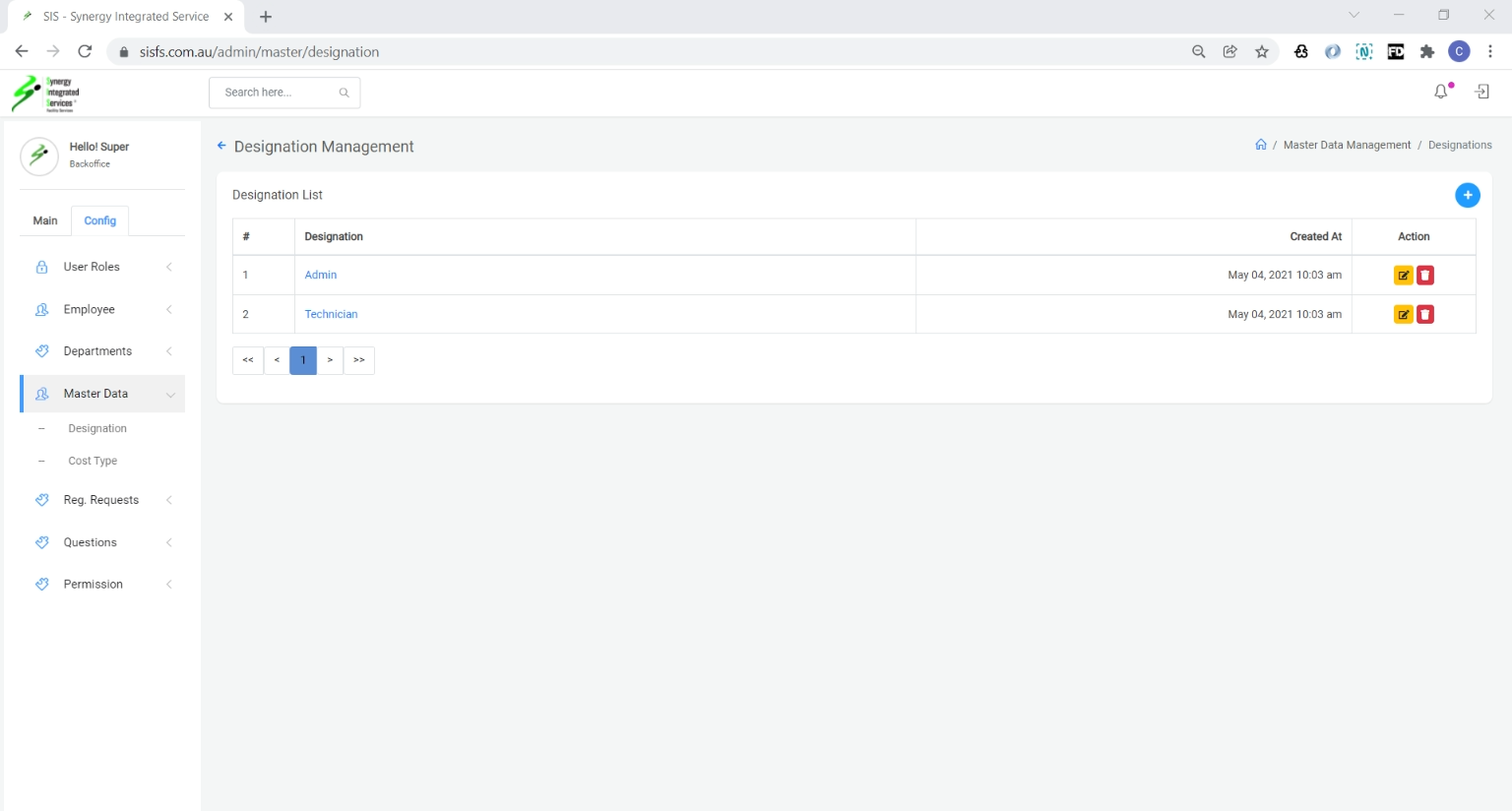Switch to the Main sidebar tab
1512x811 pixels.
(45, 220)
